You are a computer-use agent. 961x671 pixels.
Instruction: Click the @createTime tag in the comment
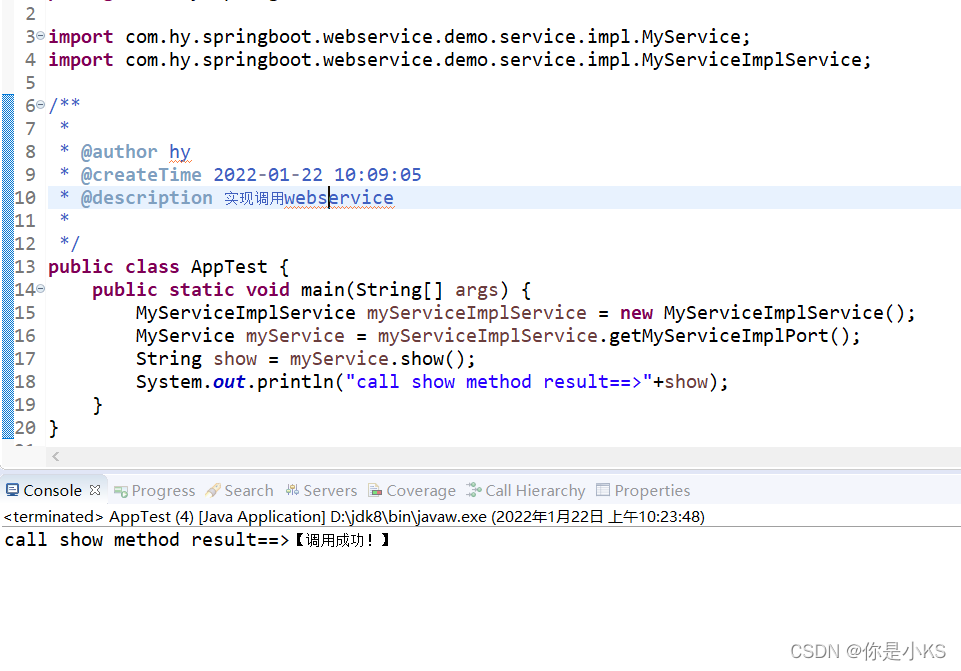coord(141,175)
